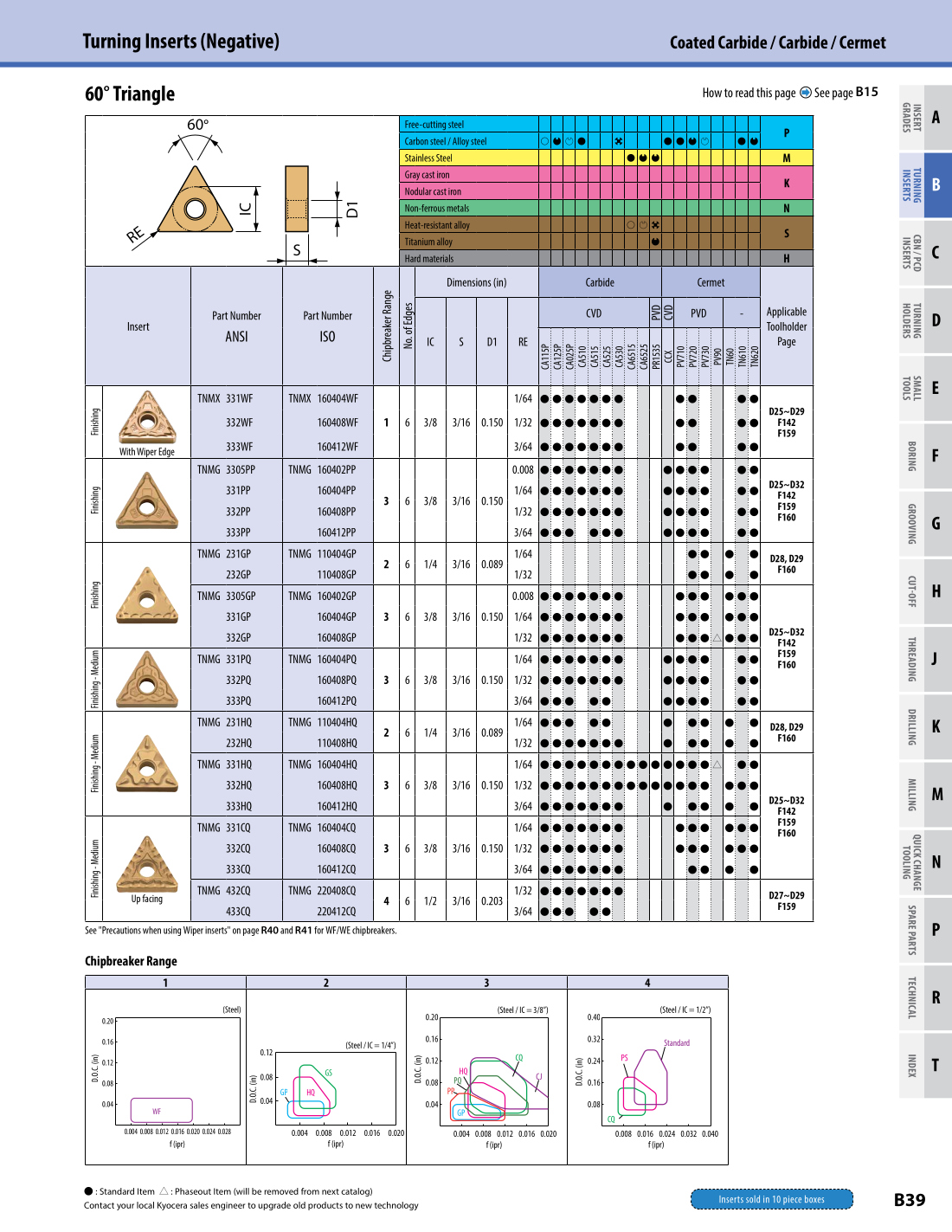This screenshot has width=952, height=1232.
Task: Click the insert photo beside TNMG 331HQ
Action: coord(147,764)
